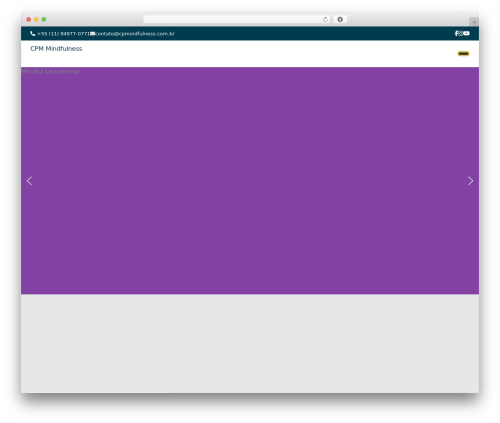Toggle the yellow-outlined hamburger menu
500x423 pixels.
(x=463, y=54)
